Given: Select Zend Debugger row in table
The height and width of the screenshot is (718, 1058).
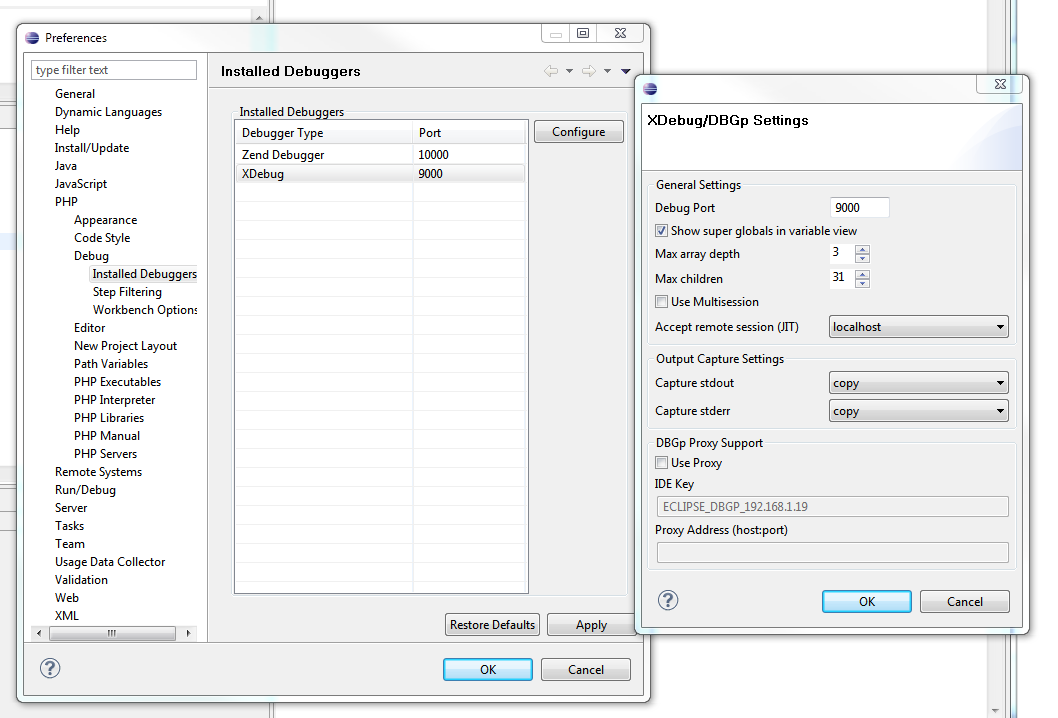Looking at the screenshot, I should 381,155.
